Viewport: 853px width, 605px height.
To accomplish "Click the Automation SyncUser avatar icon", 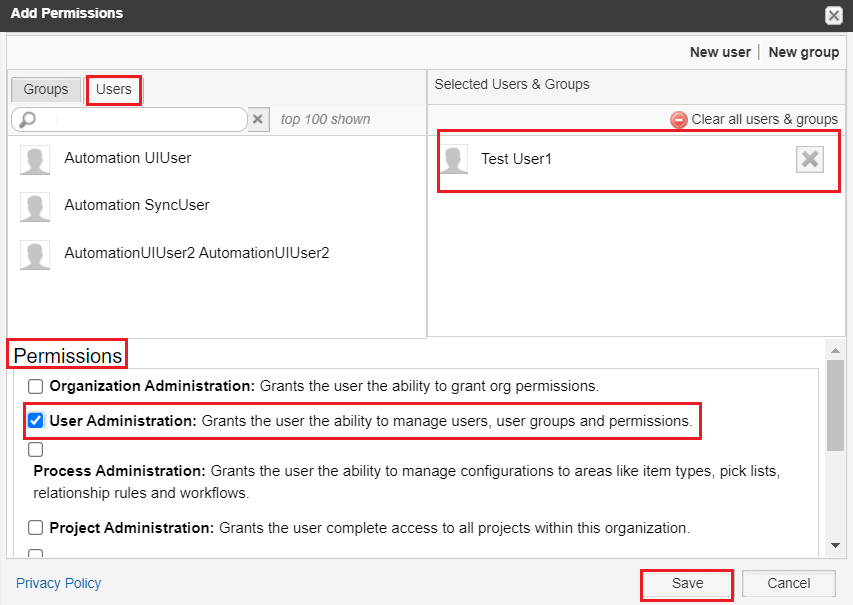I will point(35,207).
